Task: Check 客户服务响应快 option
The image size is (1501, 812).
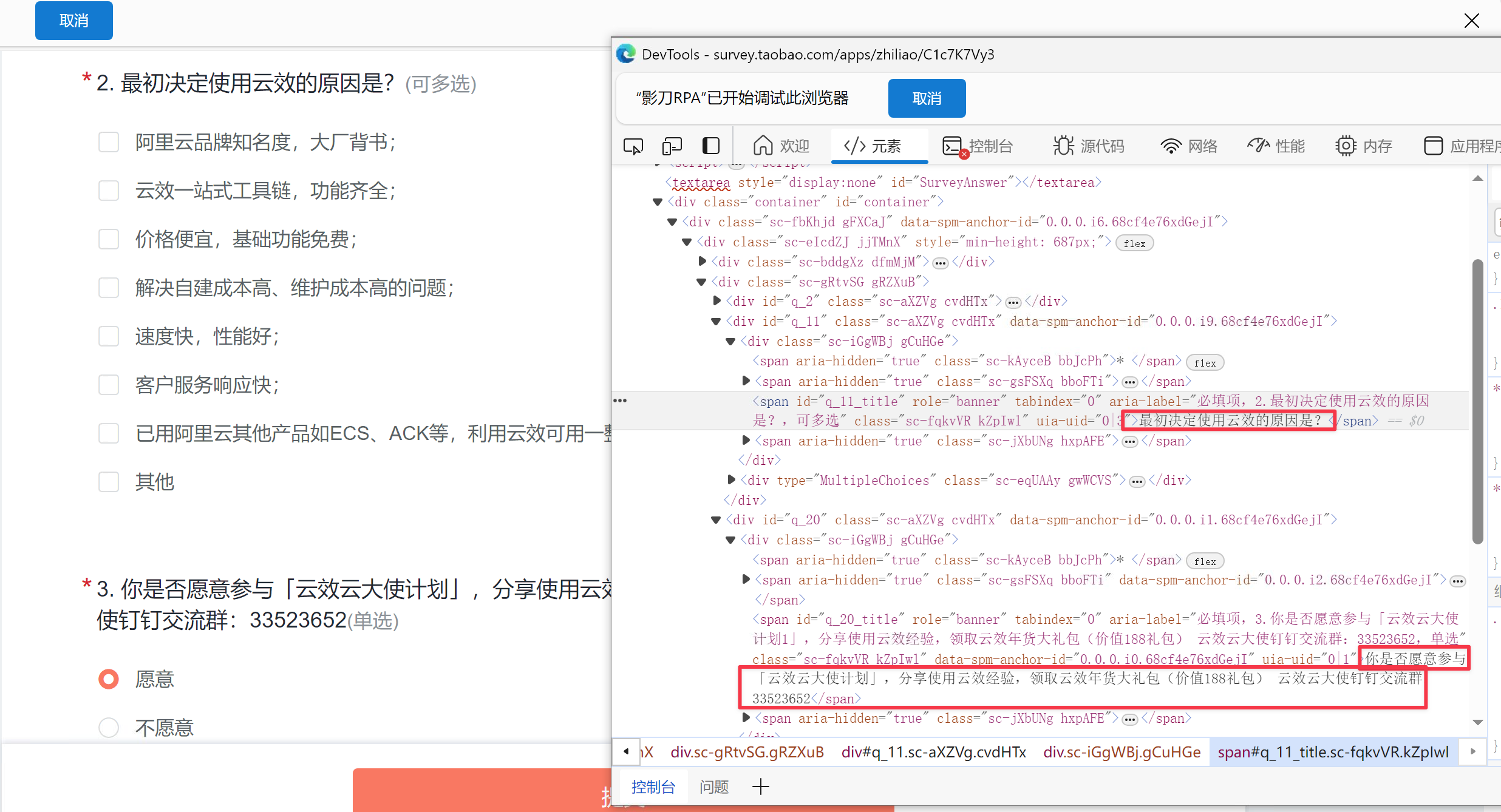Action: [109, 385]
